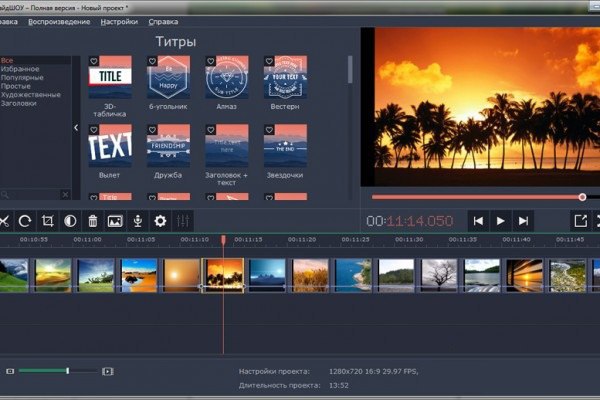Click the 1280x720 16:9 29.97 FPS project settings

click(x=373, y=371)
